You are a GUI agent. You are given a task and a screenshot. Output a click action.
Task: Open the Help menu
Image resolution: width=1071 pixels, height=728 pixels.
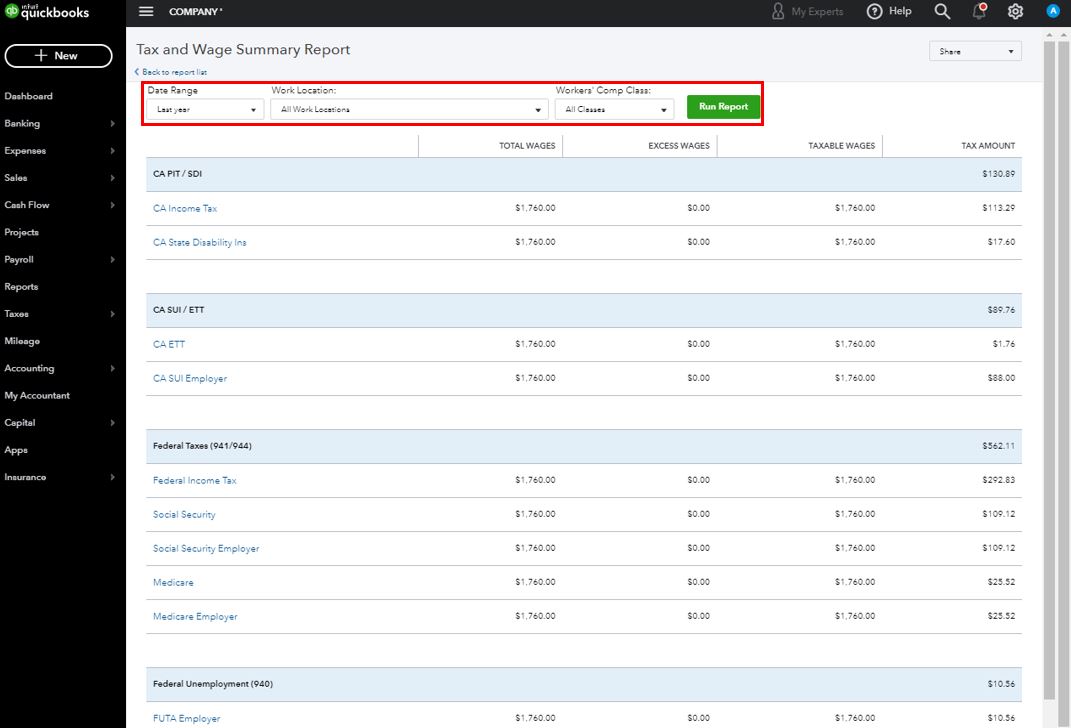coord(889,12)
